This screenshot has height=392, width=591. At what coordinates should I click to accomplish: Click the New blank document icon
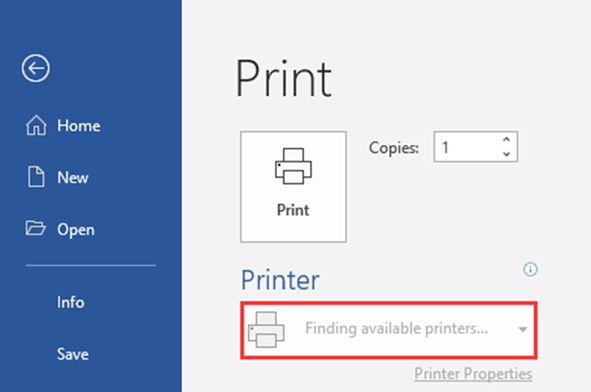pyautogui.click(x=36, y=176)
